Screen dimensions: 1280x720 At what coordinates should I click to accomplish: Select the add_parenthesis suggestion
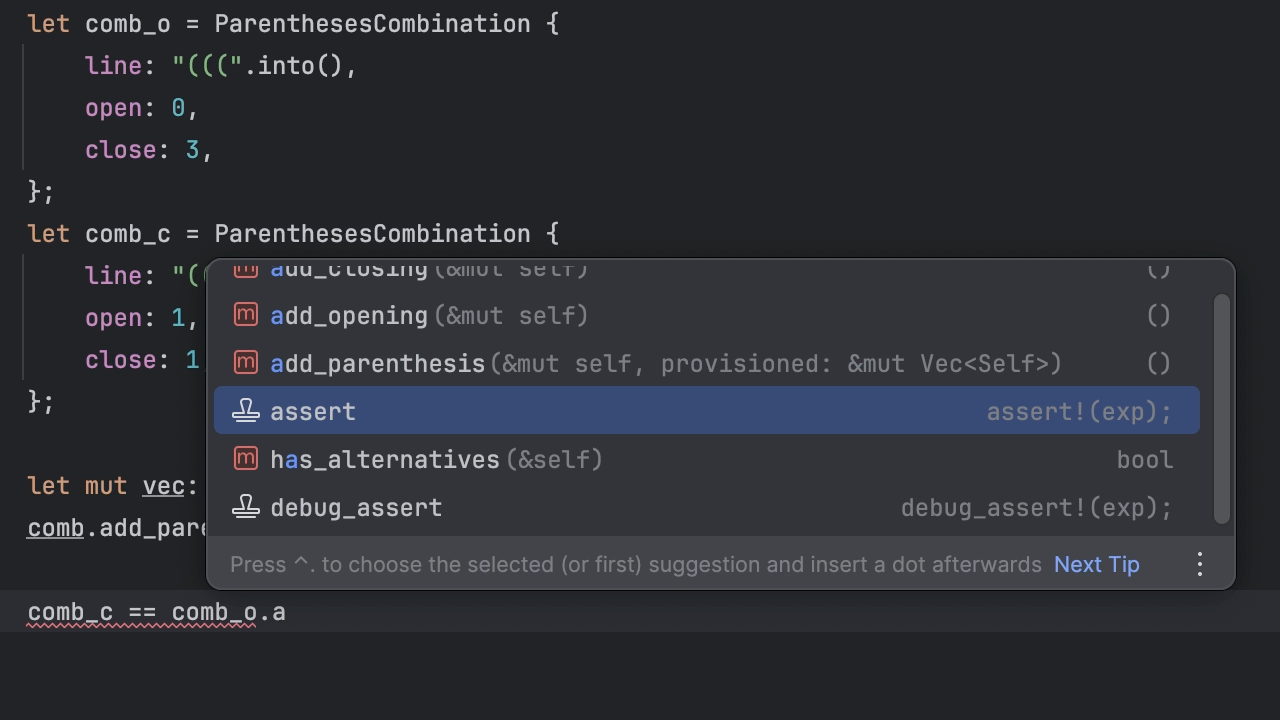pyautogui.click(x=377, y=363)
